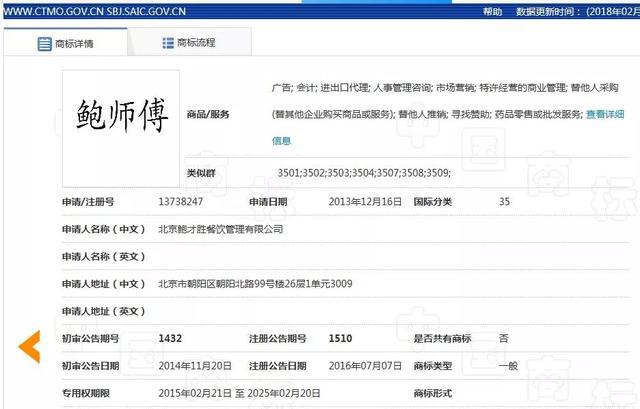640x409 pixels.
Task: Select international class value 35
Action: pyautogui.click(x=504, y=202)
